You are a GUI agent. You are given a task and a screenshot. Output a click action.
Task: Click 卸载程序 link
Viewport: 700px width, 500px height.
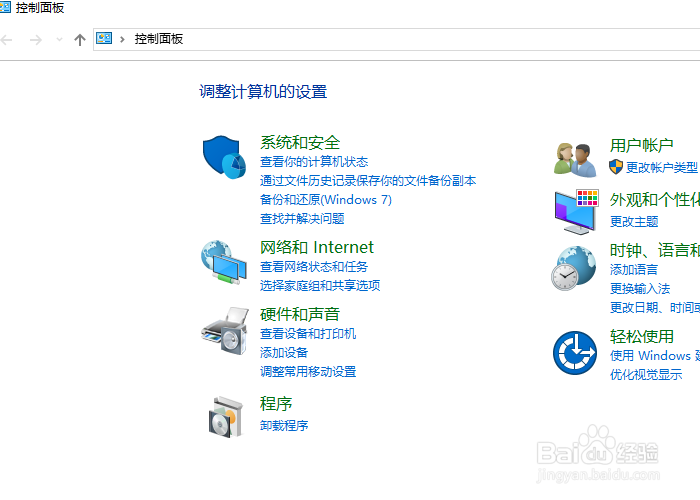(x=284, y=425)
